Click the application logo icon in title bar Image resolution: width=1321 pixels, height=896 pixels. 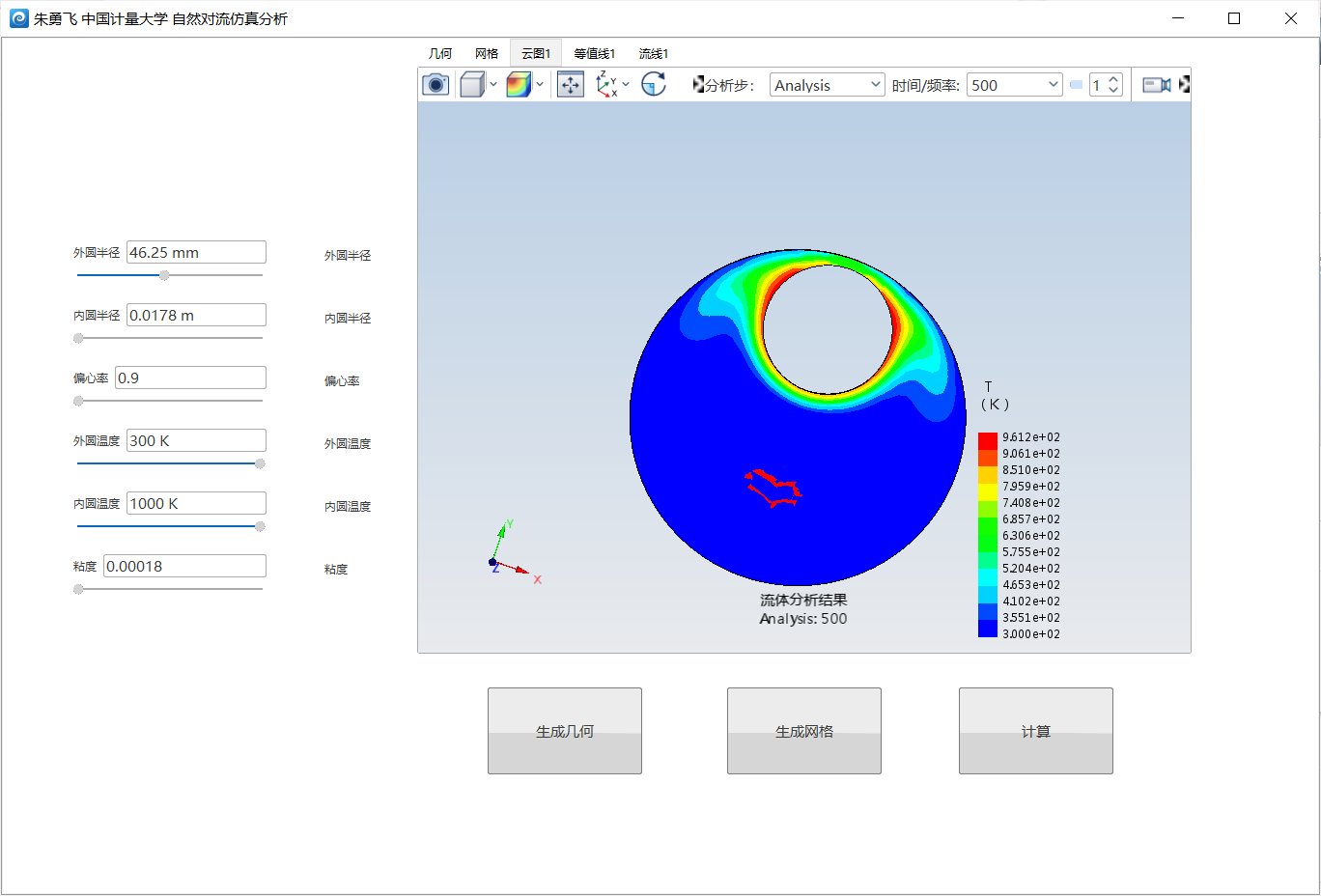coord(18,18)
